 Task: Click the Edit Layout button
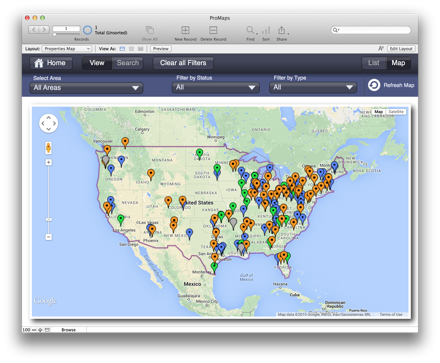click(x=401, y=49)
